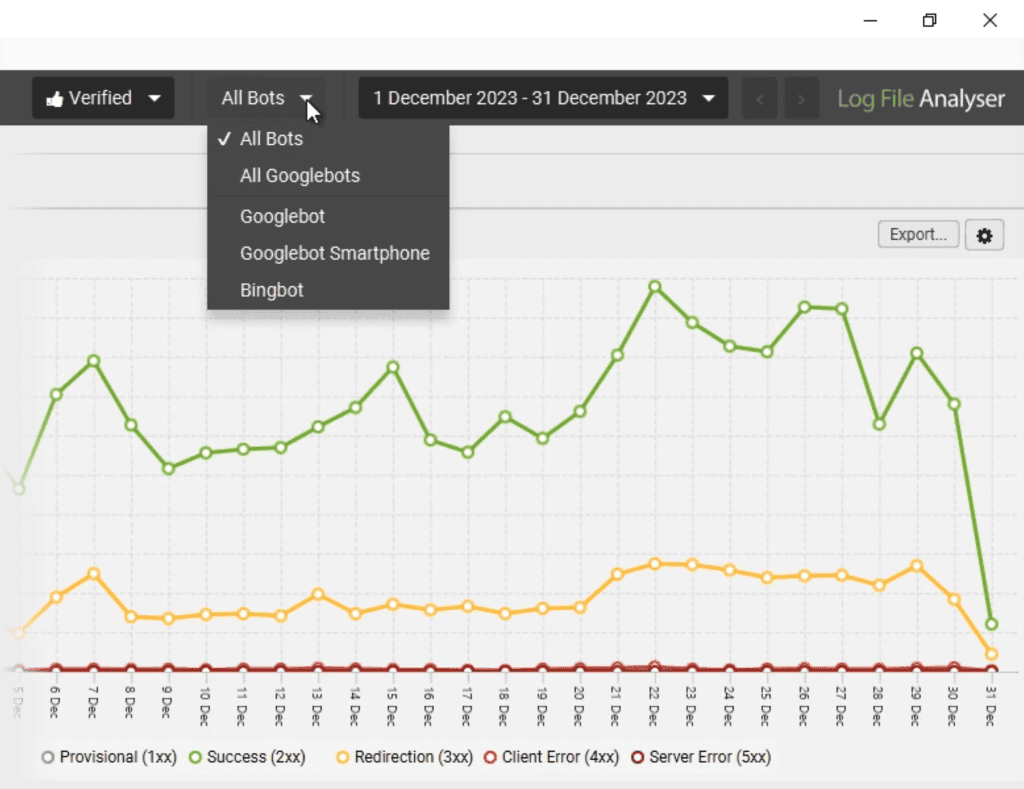Click the next date range arrow
1024x789 pixels.
click(x=801, y=98)
